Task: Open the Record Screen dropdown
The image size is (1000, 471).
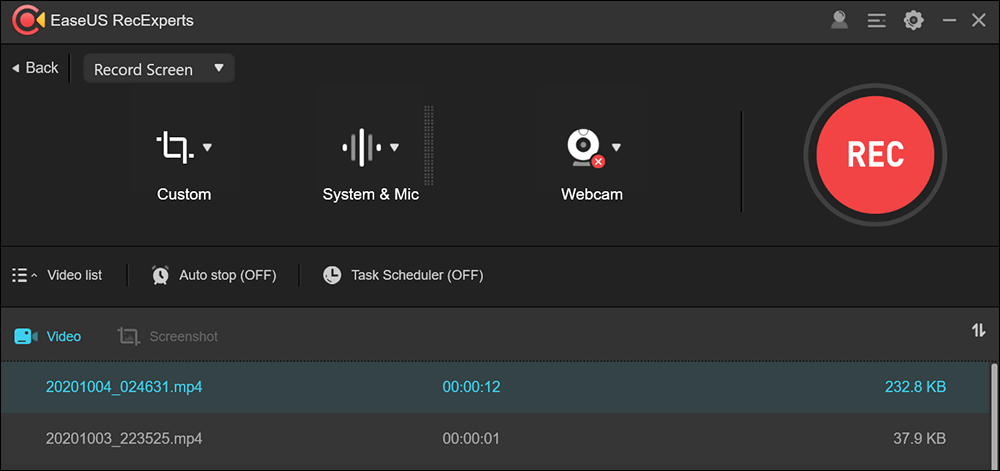Action: 158,69
